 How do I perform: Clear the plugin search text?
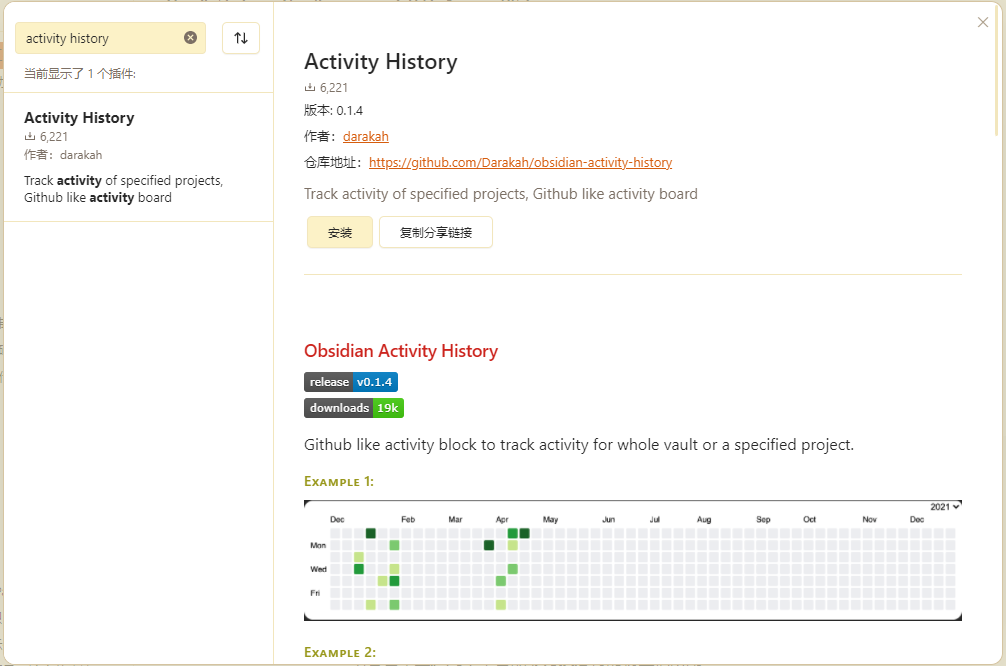(191, 38)
